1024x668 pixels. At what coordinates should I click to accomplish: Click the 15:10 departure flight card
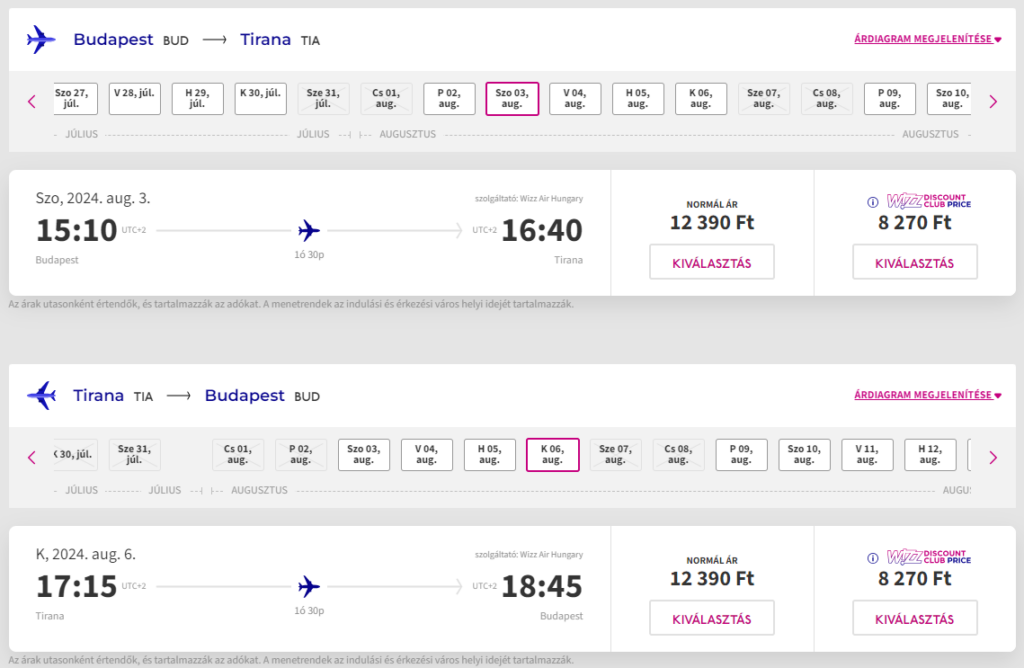click(x=309, y=232)
